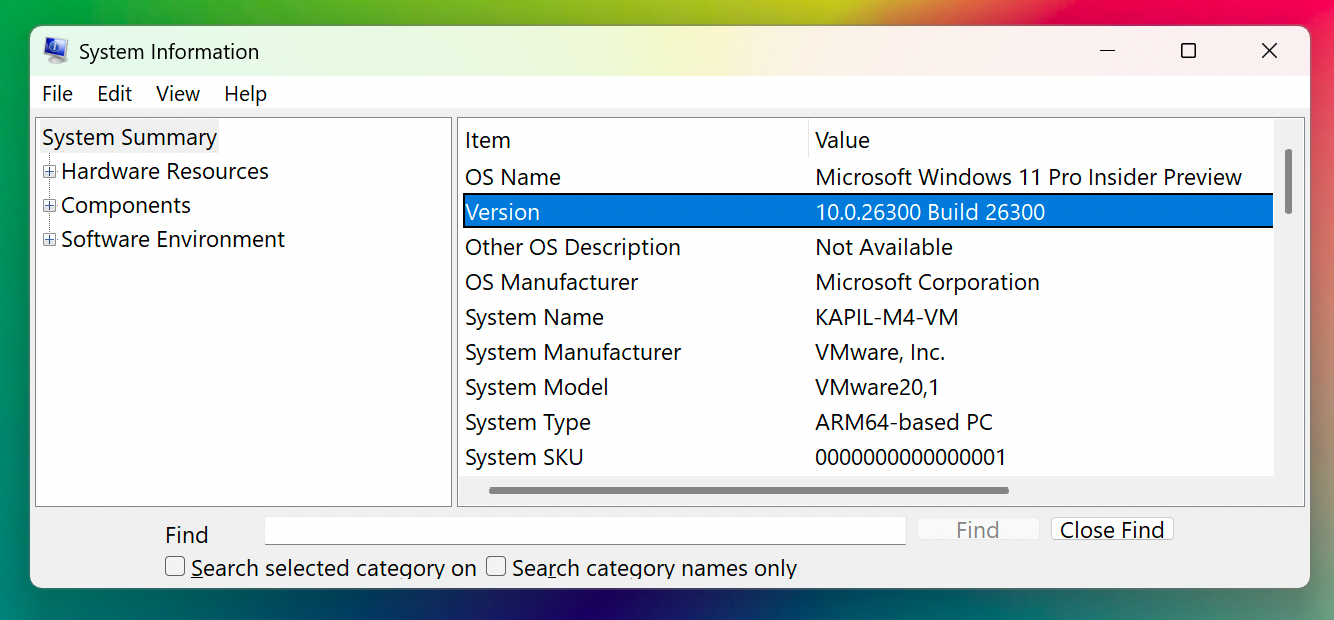1334x620 pixels.
Task: Click the Find button
Action: [978, 530]
